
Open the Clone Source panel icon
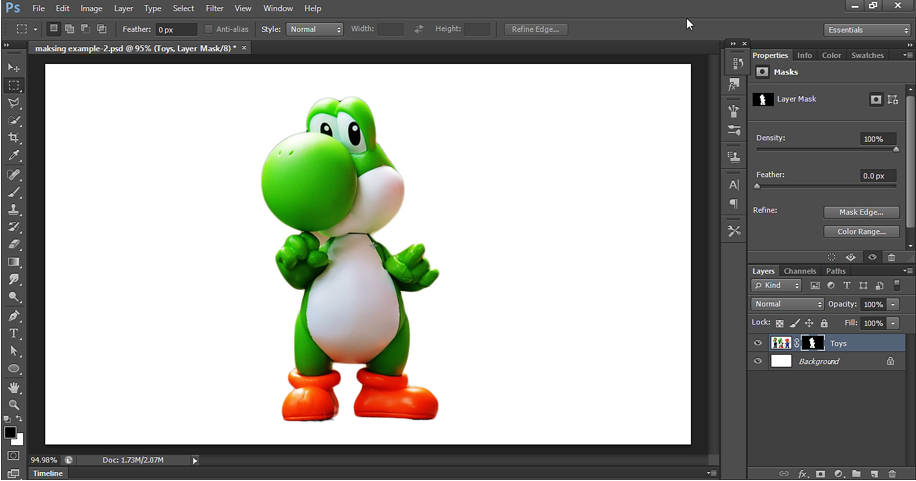tap(734, 157)
